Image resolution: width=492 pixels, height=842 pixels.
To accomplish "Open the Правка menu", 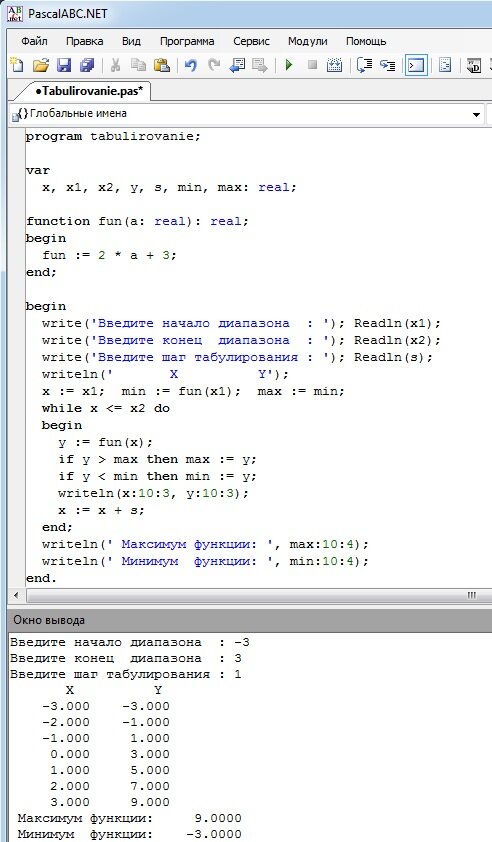I will click(85, 41).
